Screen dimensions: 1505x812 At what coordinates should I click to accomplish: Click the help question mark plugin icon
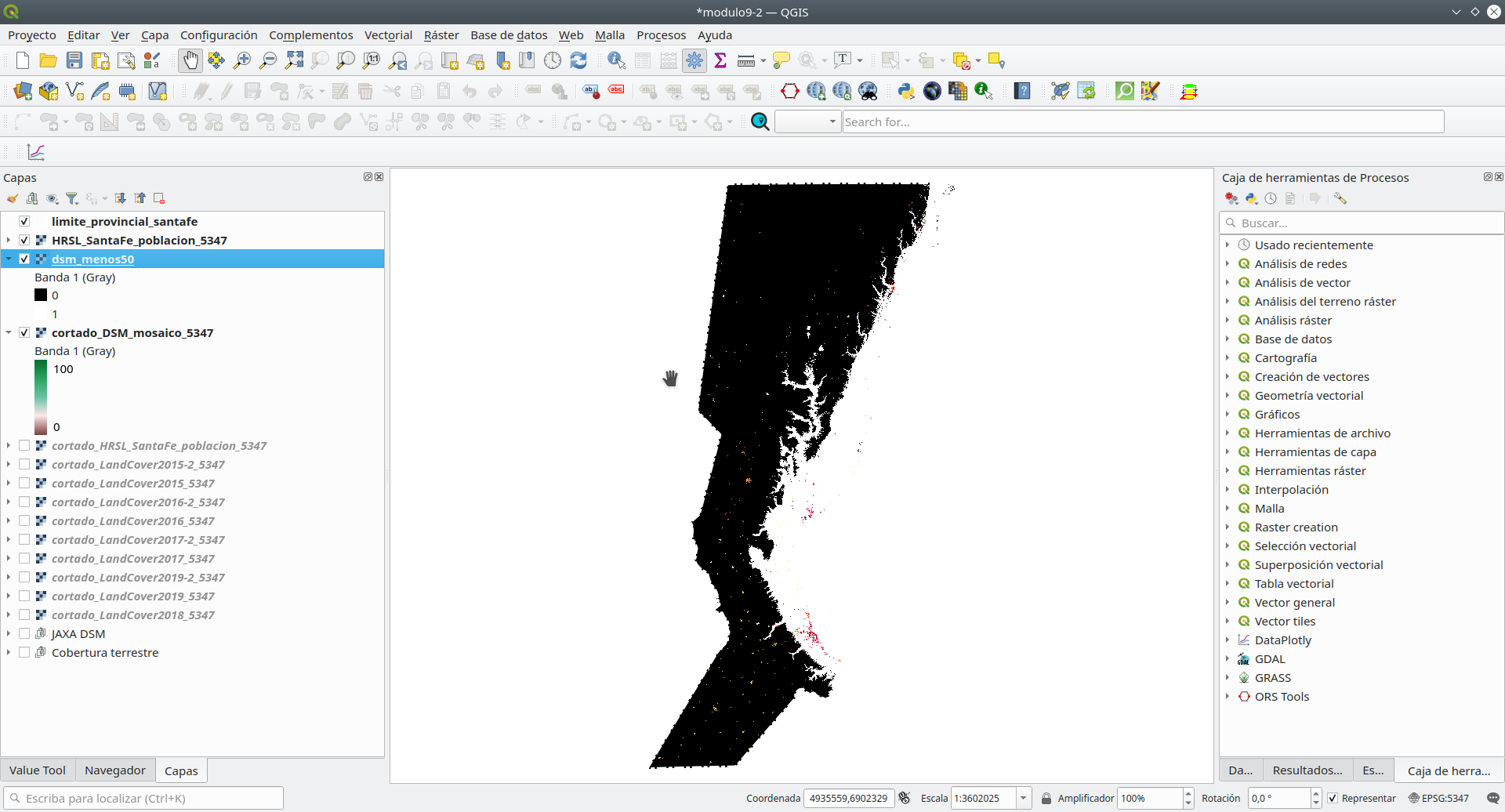1022,91
